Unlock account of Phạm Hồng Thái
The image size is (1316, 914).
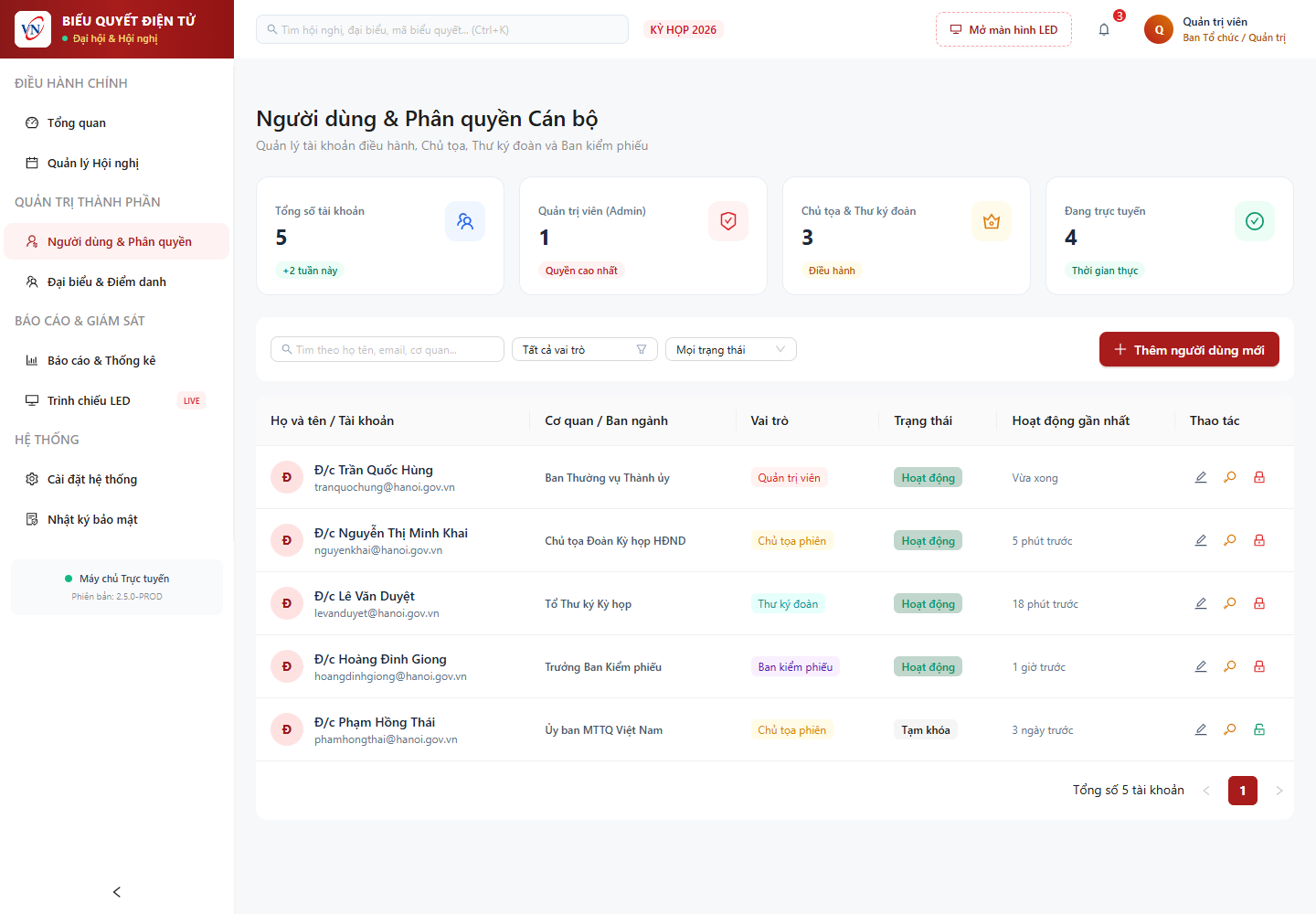(x=1259, y=729)
